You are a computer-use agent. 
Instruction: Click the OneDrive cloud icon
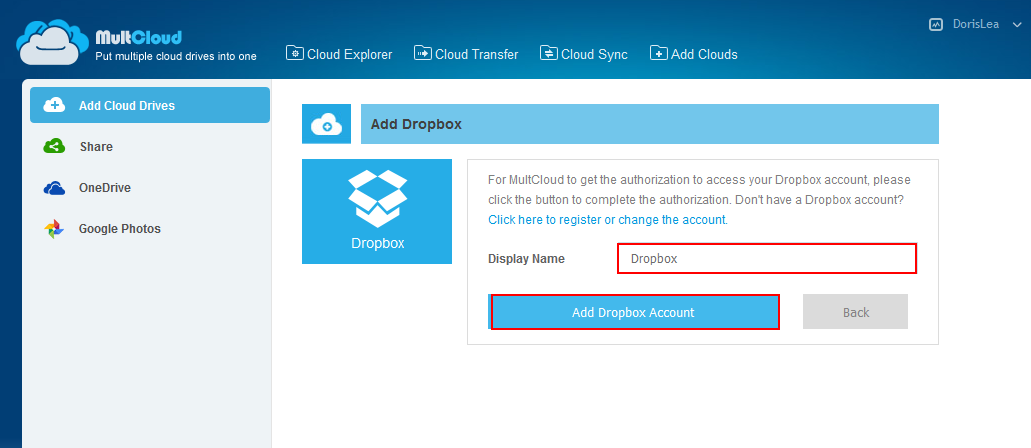(54, 188)
